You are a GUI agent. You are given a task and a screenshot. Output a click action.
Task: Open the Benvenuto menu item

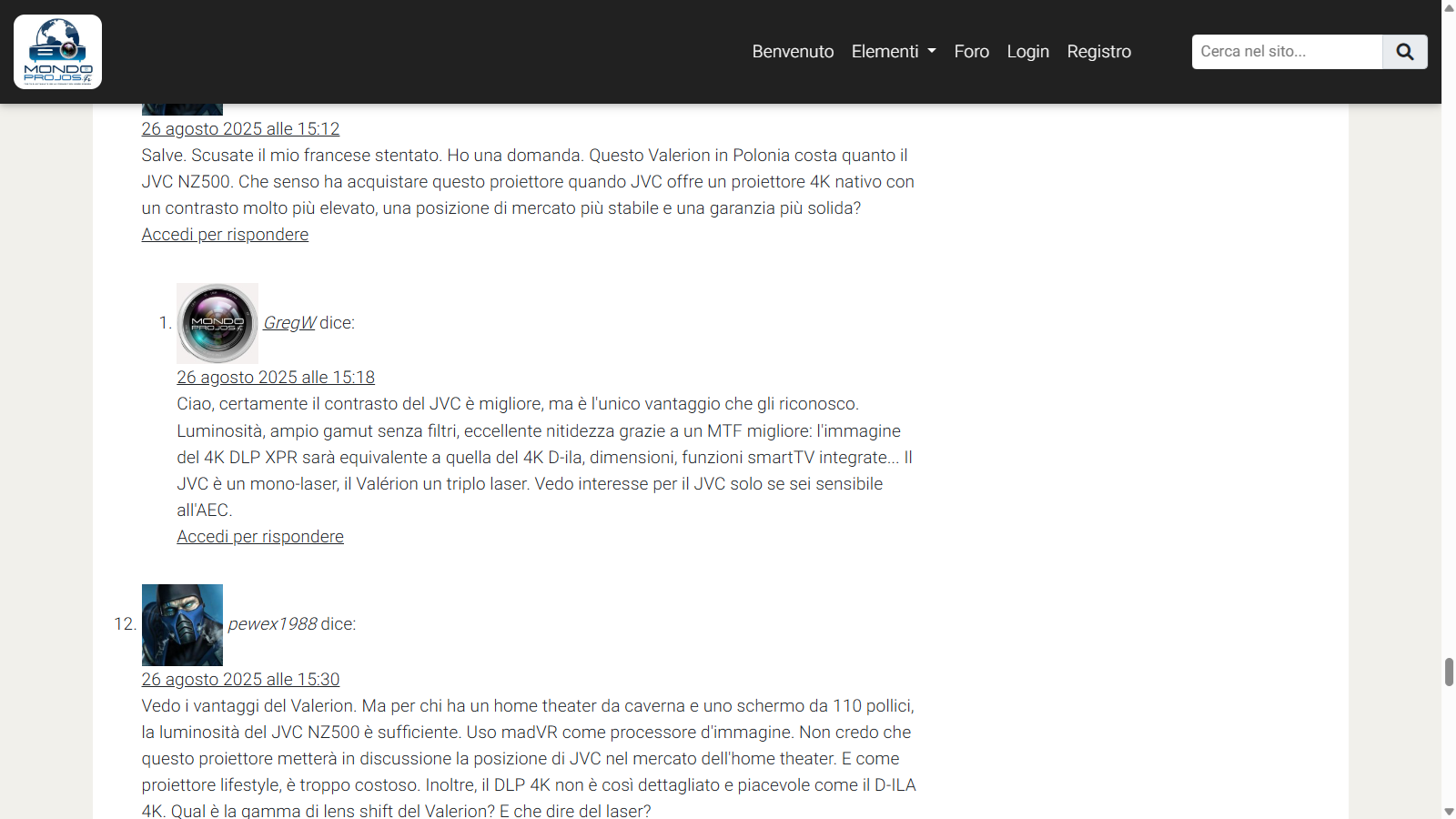pyautogui.click(x=793, y=52)
